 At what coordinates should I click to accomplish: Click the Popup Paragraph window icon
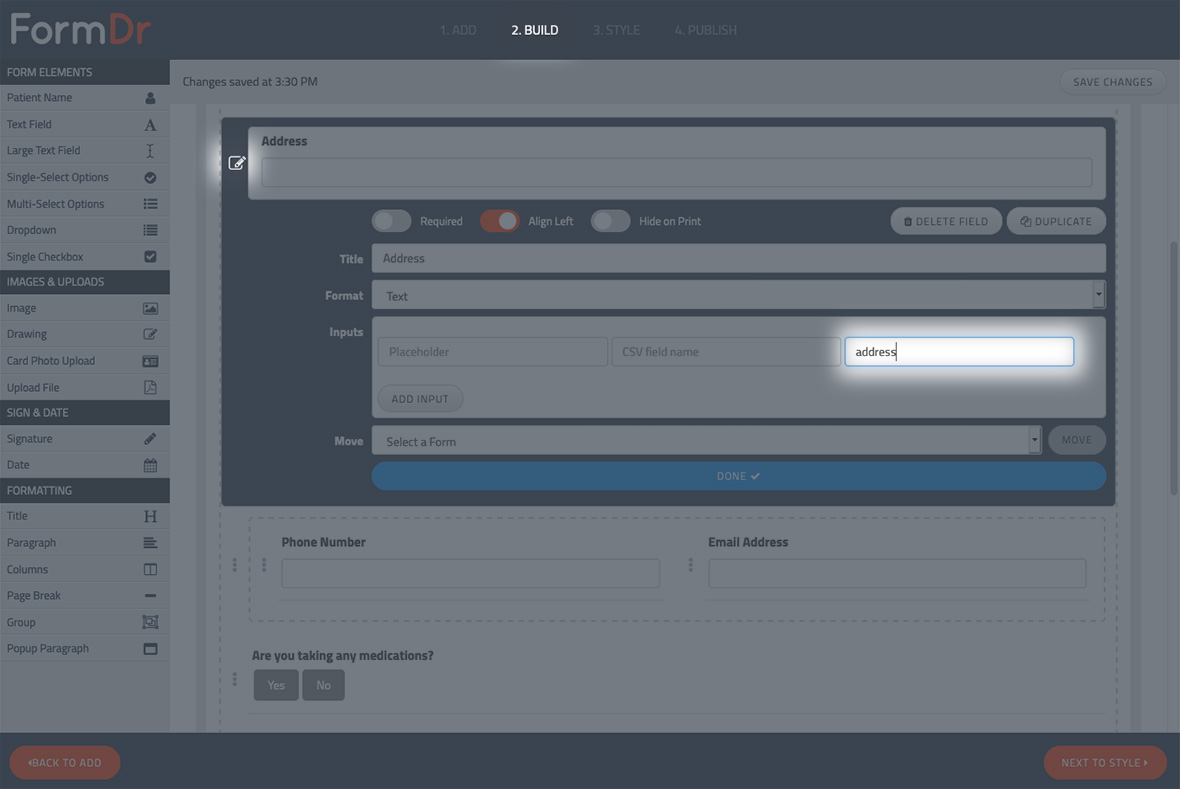tap(151, 649)
